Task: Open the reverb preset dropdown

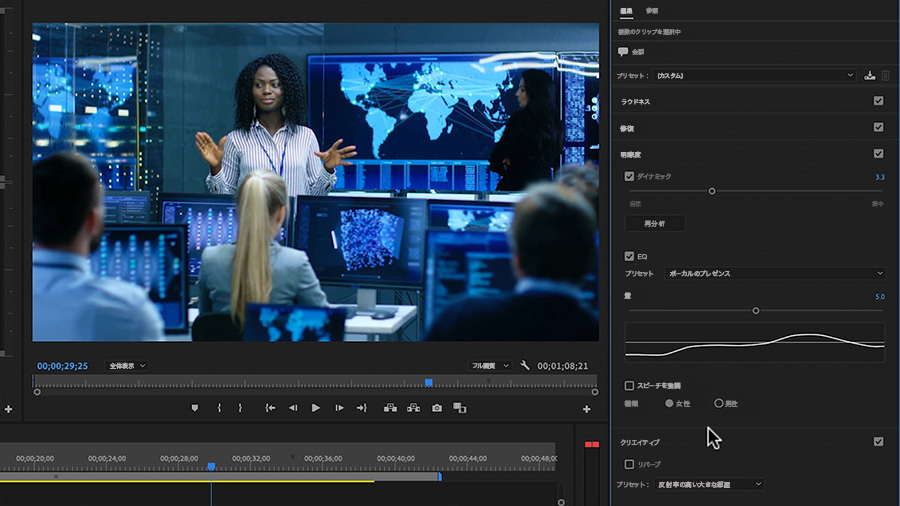Action: (709, 484)
